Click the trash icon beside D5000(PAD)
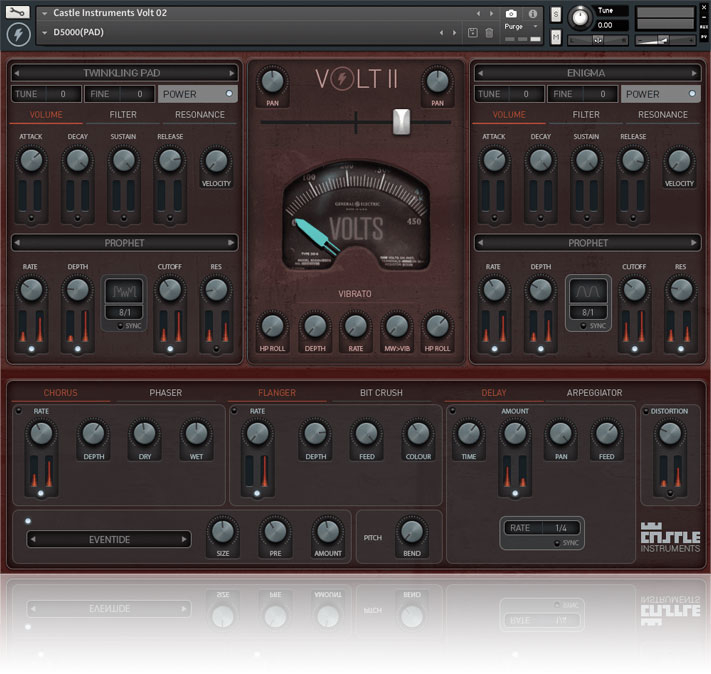The height and width of the screenshot is (674, 711). pos(489,33)
